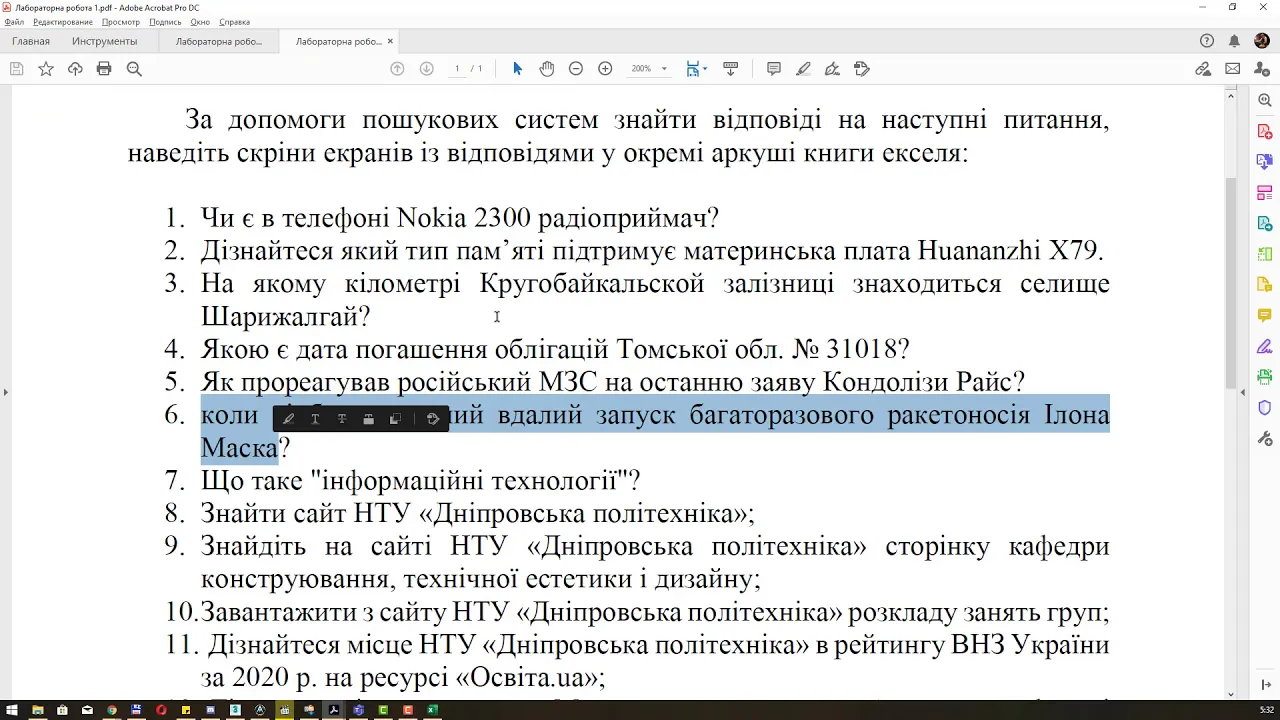Select the arrow selection tool
This screenshot has height=720, width=1280.
click(x=517, y=69)
